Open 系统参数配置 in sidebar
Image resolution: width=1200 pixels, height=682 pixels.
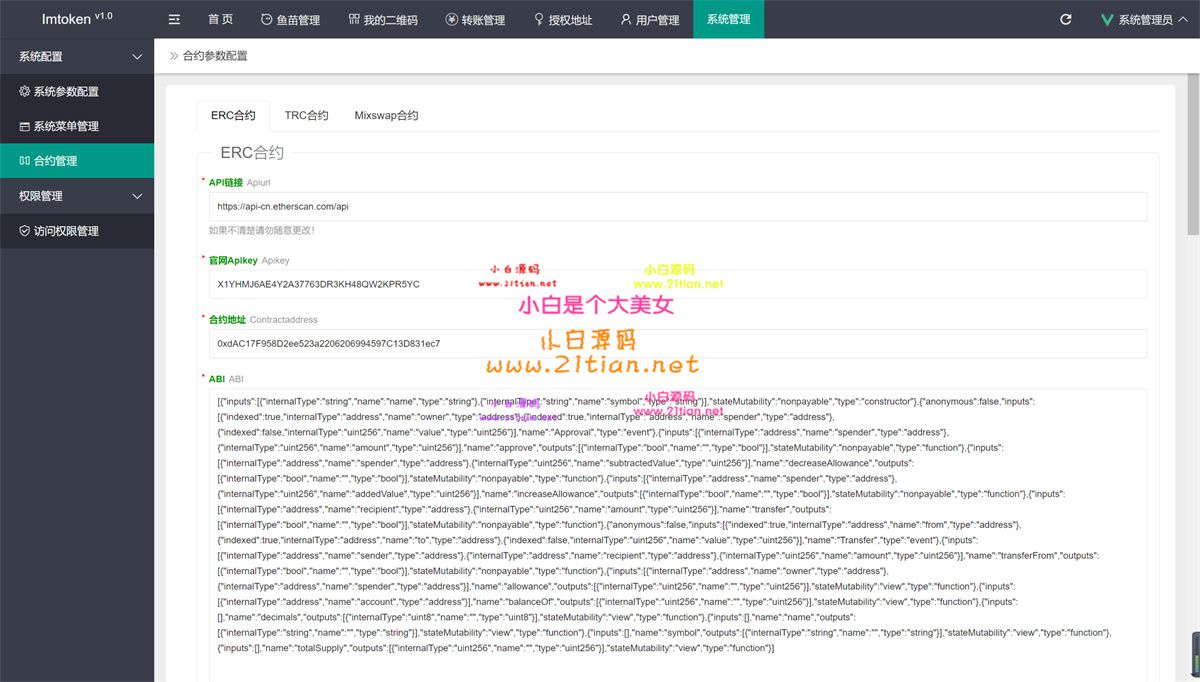77,91
